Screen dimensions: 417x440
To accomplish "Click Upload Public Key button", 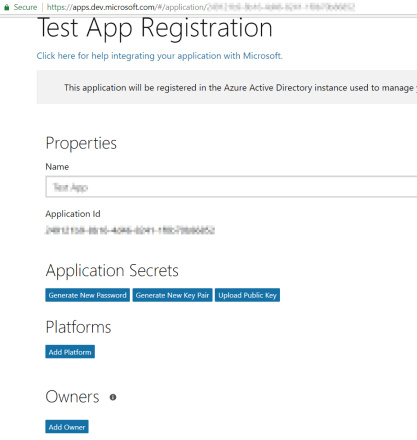I will click(247, 295).
